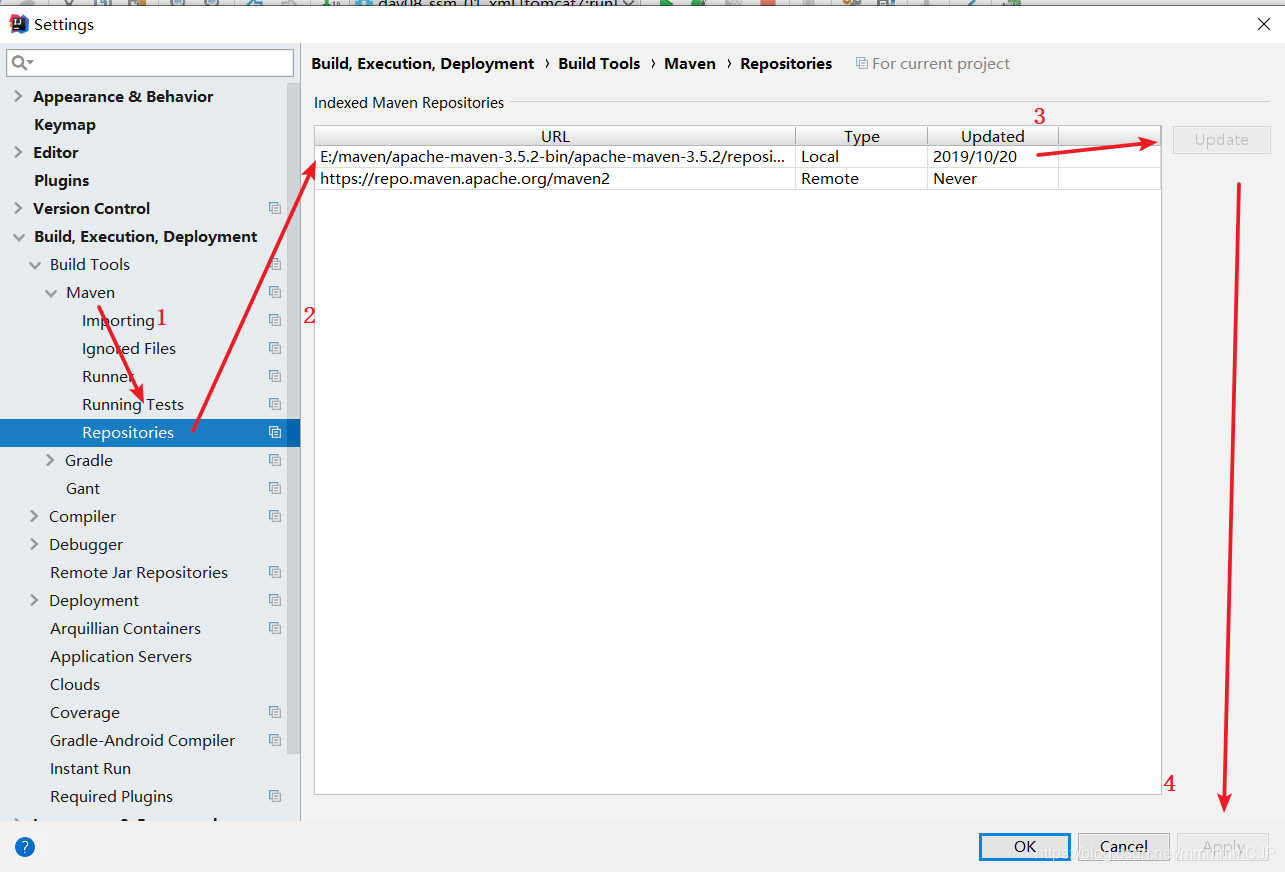Select Ignored Files under Maven

pos(129,349)
